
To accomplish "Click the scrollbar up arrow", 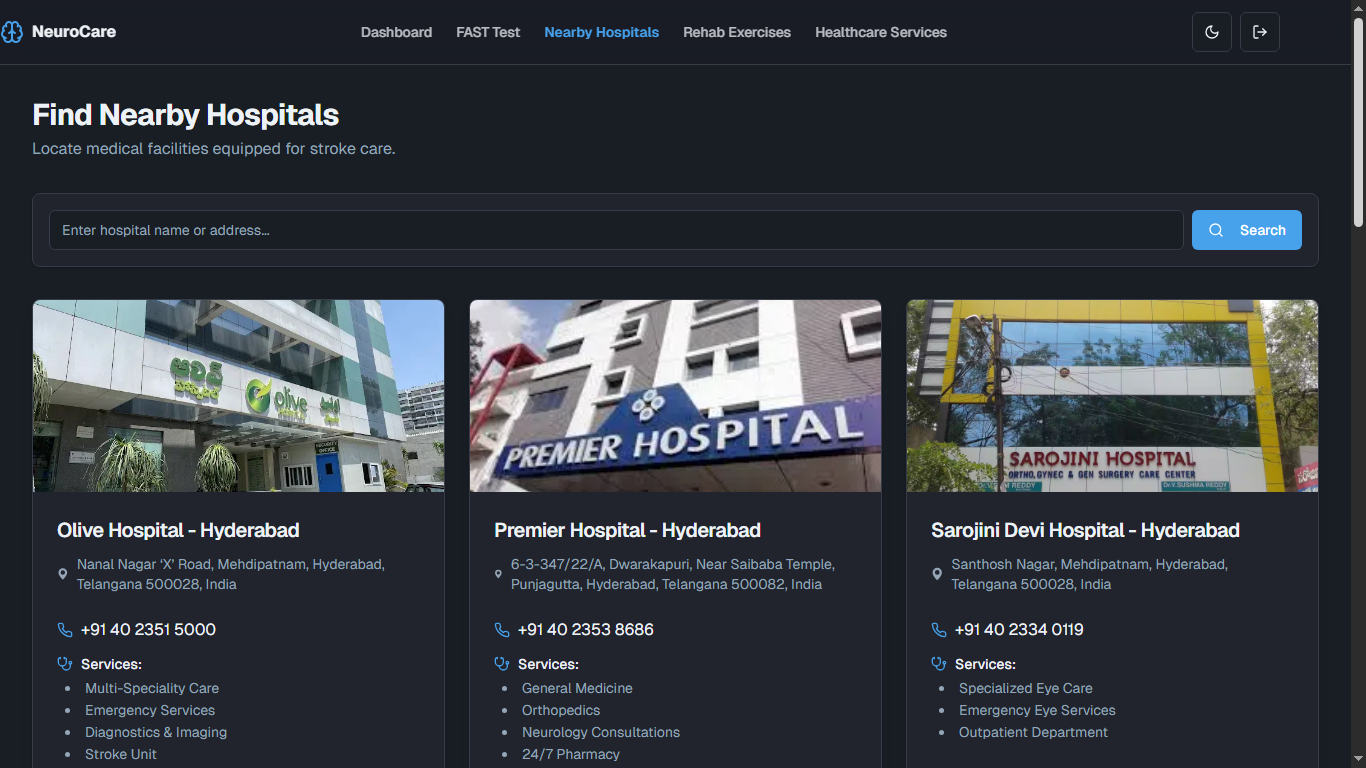I will 1358,7.
